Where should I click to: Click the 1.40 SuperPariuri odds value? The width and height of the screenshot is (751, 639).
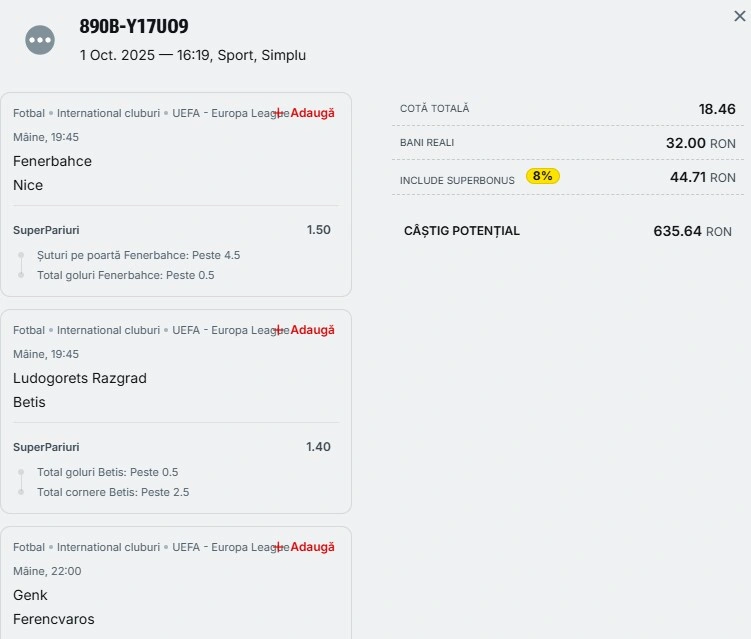318,447
